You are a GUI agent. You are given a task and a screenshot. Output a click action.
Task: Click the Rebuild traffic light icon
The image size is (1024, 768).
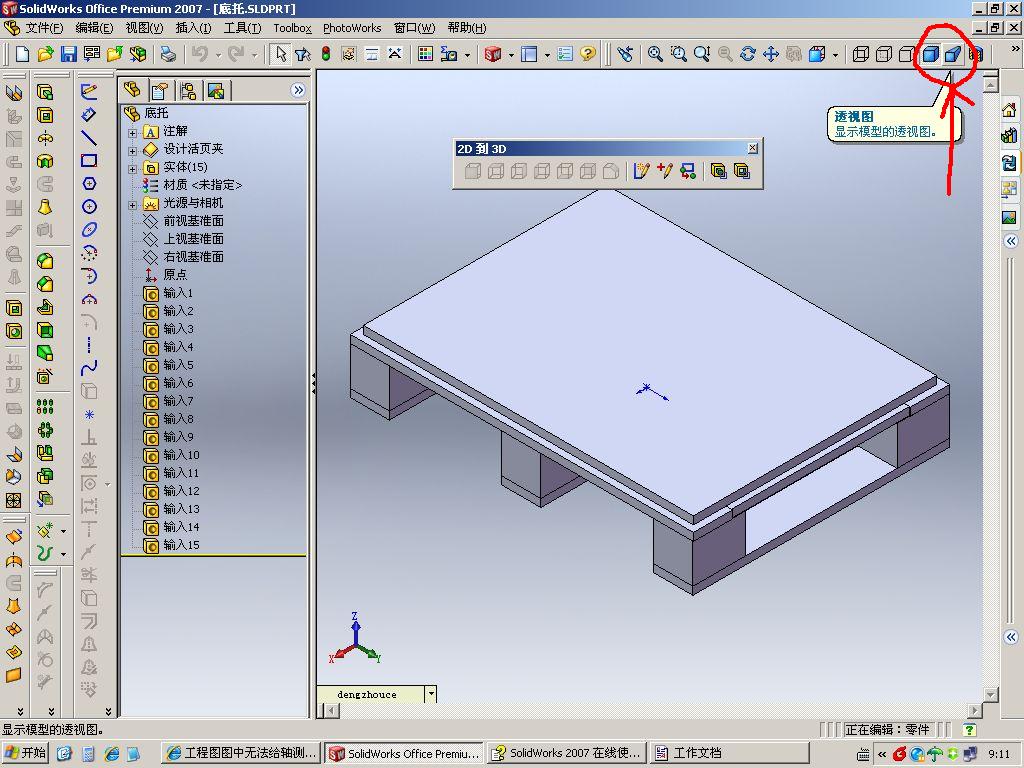coord(326,54)
